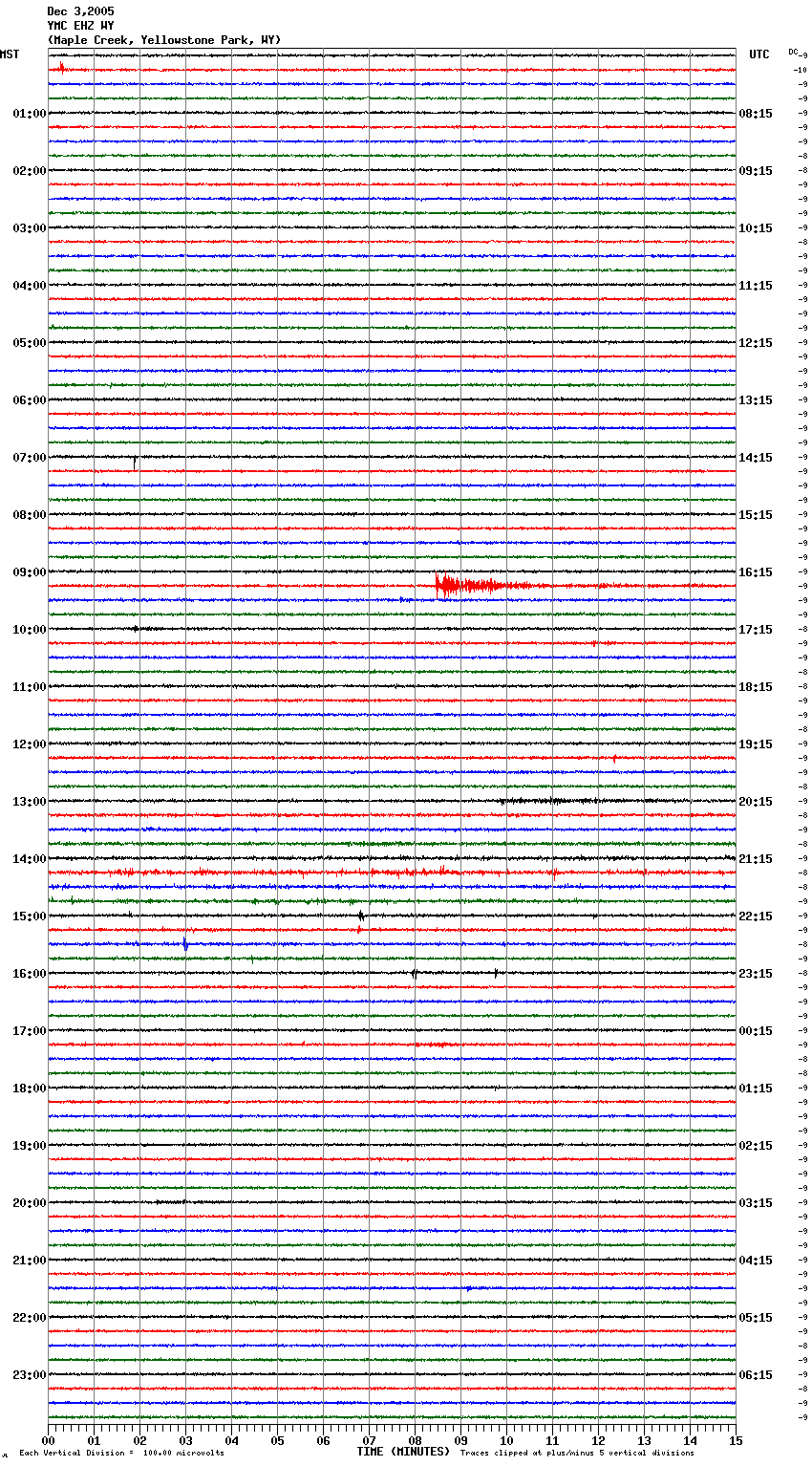Click the "21:00" MST time label

(30, 1261)
